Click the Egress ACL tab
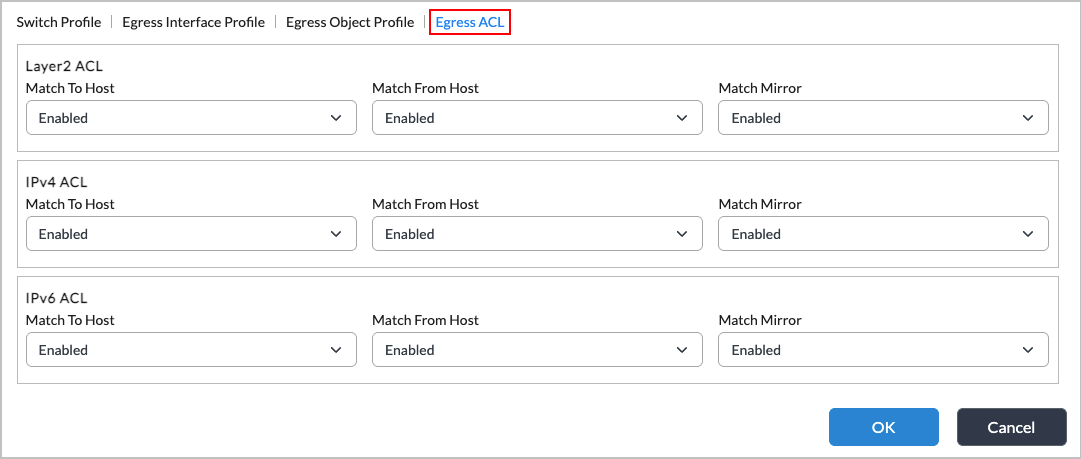Viewport: 1081px width, 459px height. click(x=470, y=22)
